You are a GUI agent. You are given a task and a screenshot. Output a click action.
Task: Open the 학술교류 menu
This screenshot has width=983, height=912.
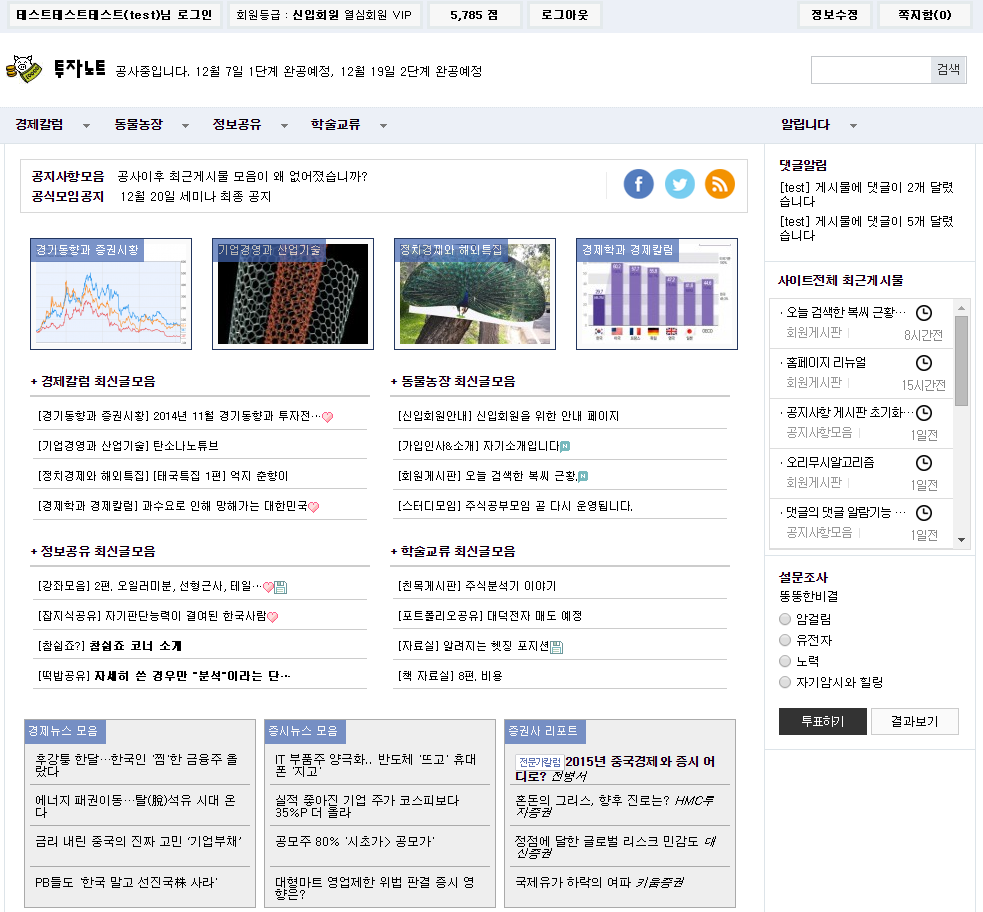tap(335, 125)
